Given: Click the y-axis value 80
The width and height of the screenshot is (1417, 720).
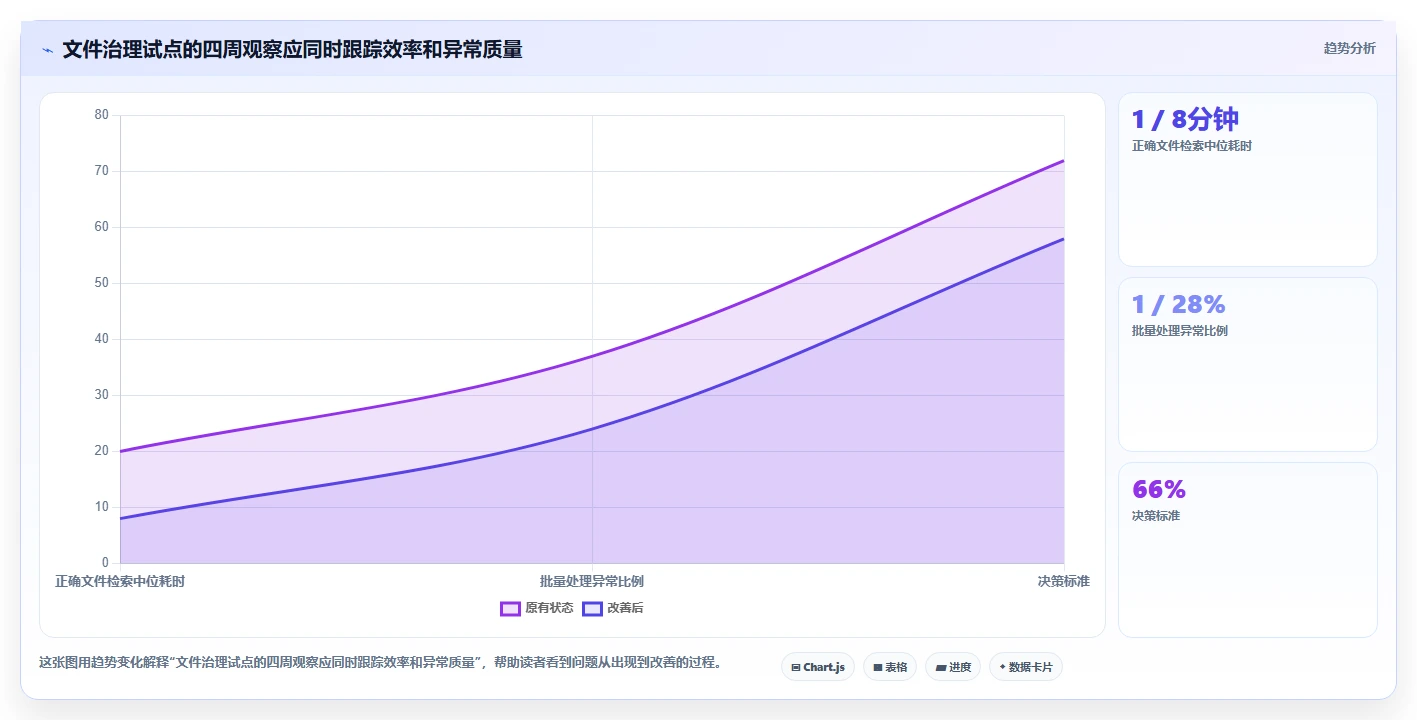Looking at the screenshot, I should point(101,115).
